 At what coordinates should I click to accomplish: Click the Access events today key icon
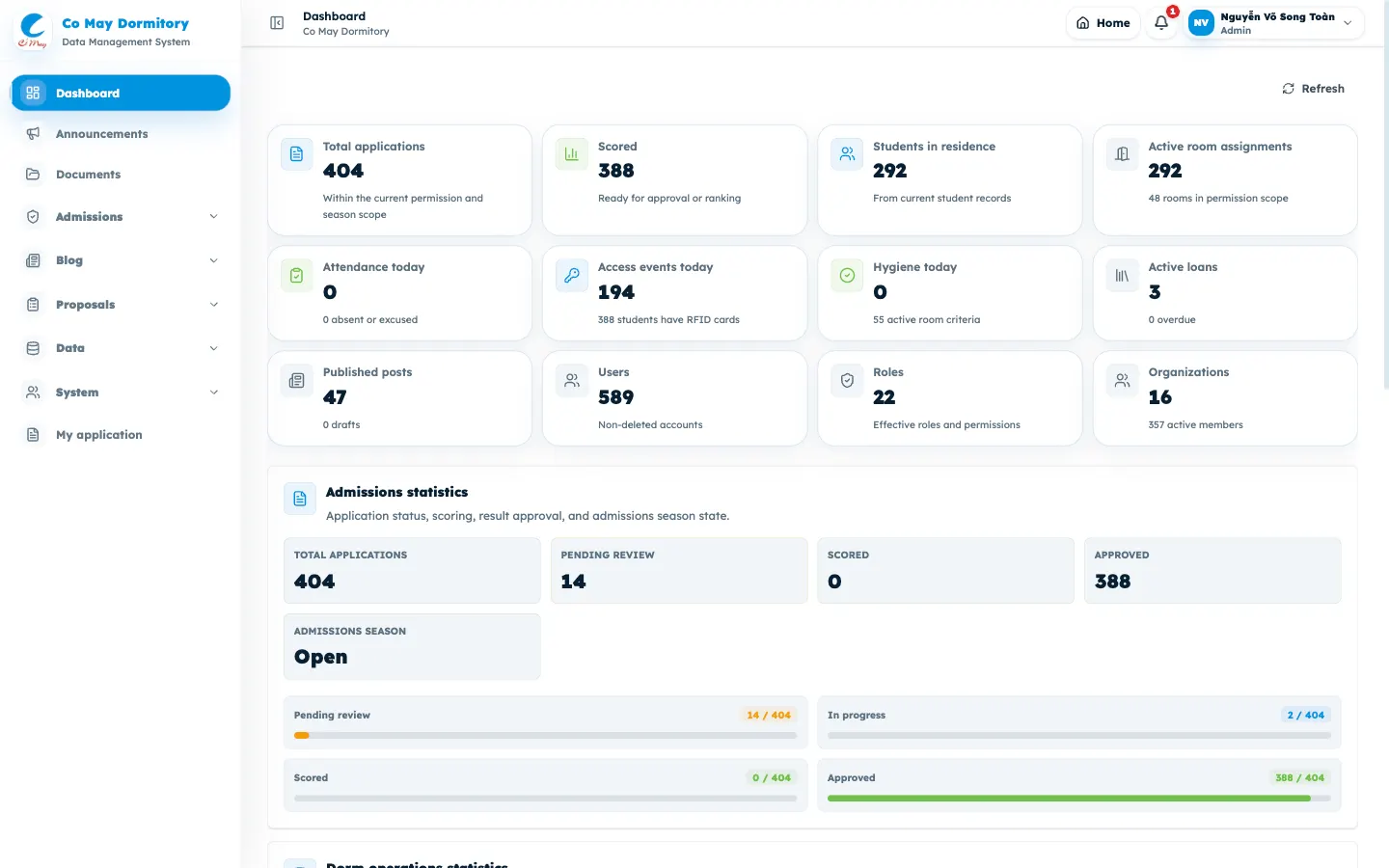(572, 276)
